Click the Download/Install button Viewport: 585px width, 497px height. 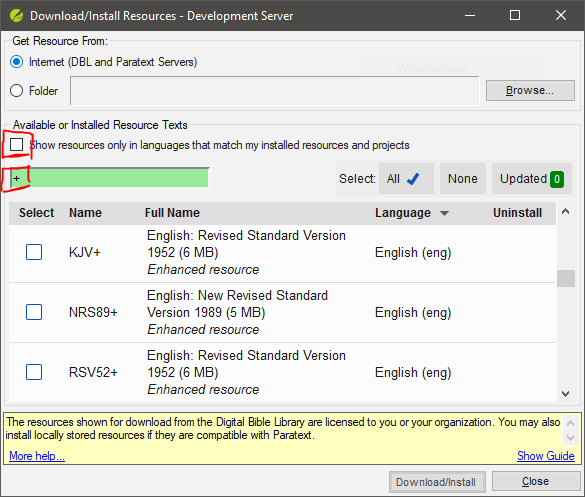pos(437,482)
